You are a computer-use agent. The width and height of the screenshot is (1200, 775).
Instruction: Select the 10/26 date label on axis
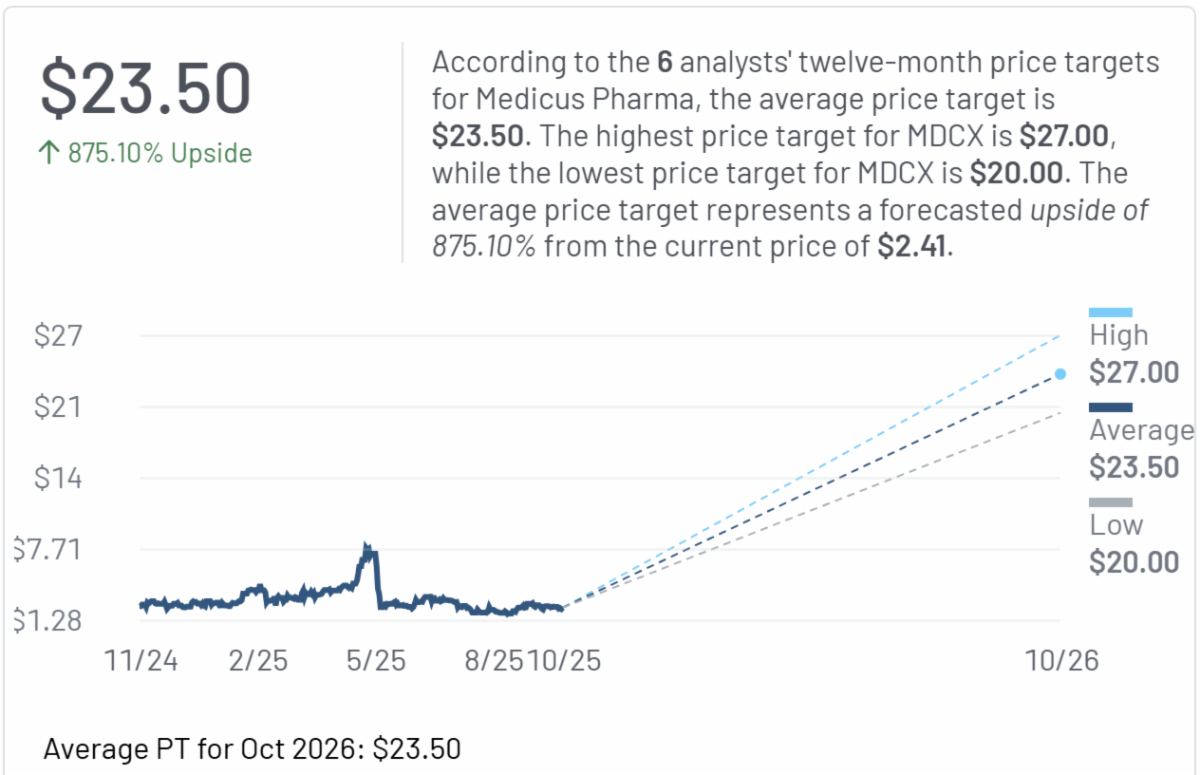click(1062, 661)
